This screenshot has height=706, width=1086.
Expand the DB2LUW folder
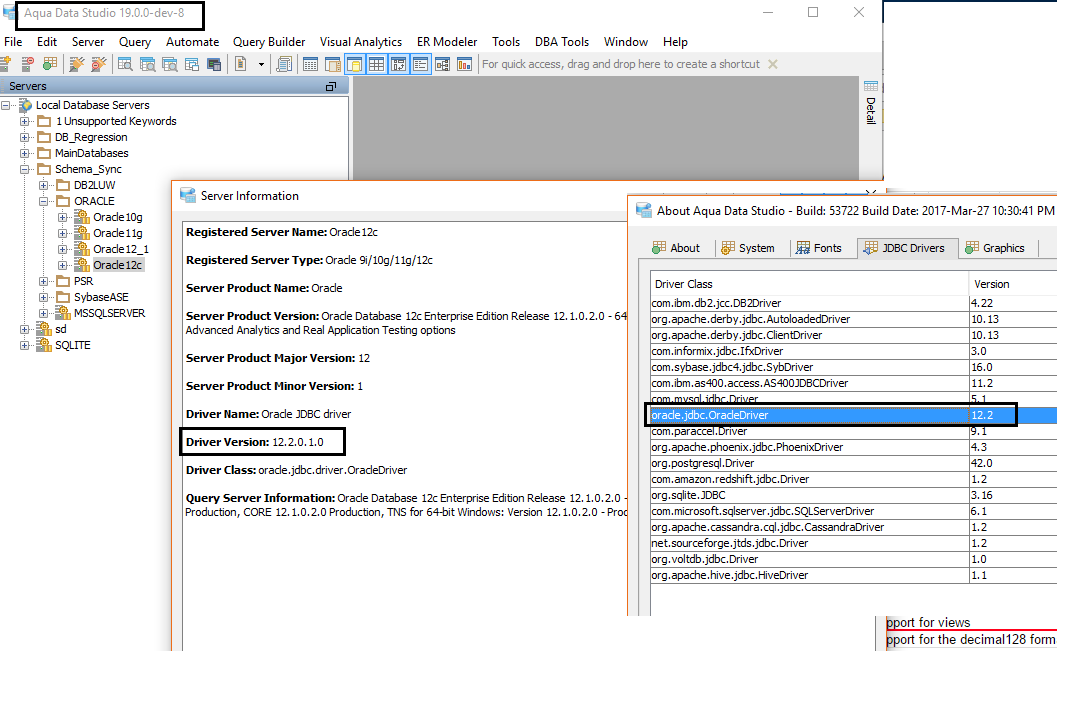44,185
